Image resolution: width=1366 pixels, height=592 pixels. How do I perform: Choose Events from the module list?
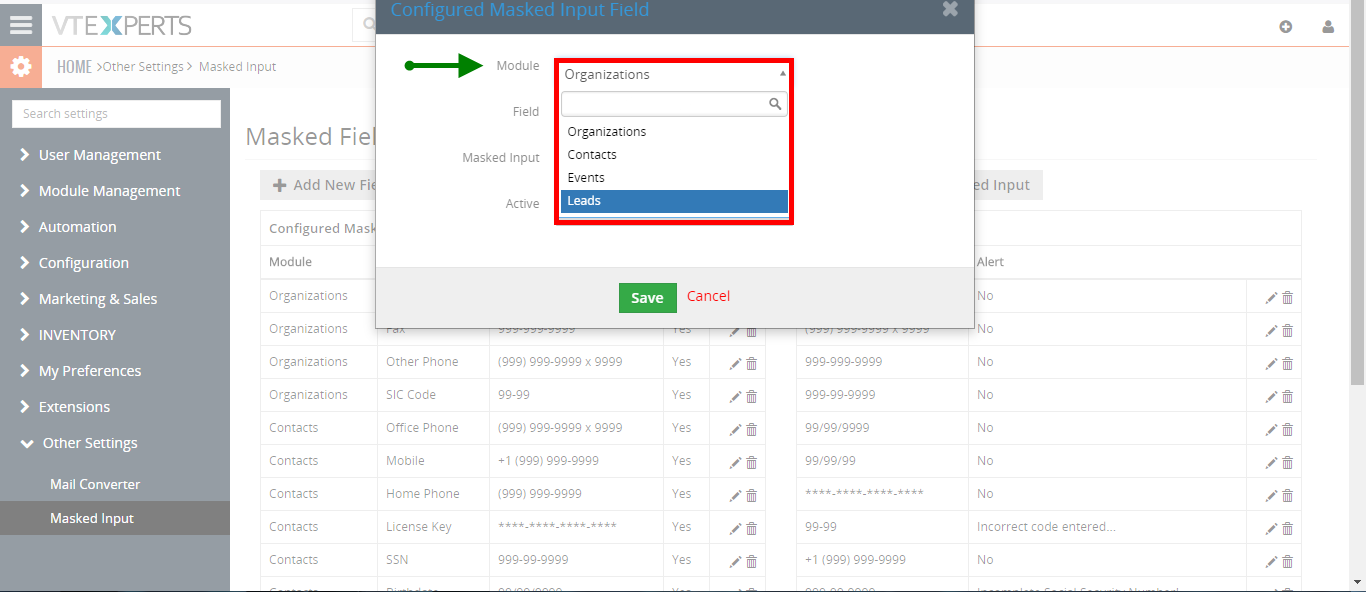pyautogui.click(x=674, y=178)
